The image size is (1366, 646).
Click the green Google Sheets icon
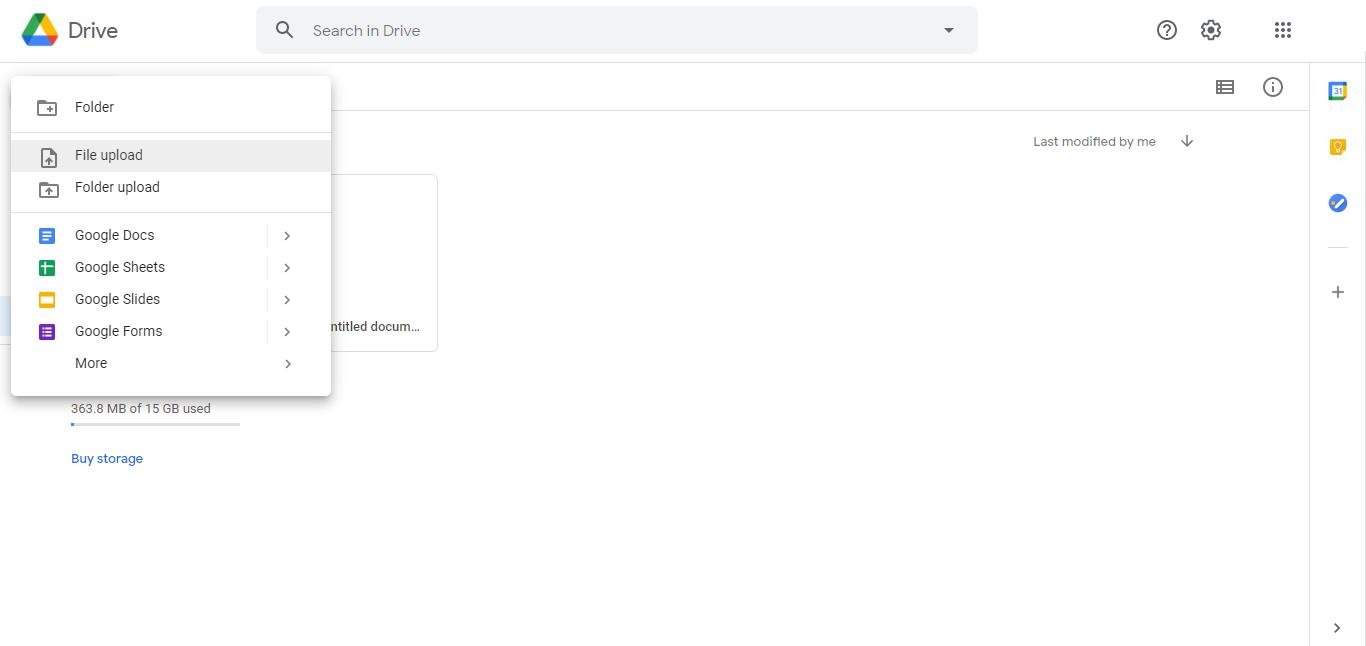pyautogui.click(x=47, y=268)
